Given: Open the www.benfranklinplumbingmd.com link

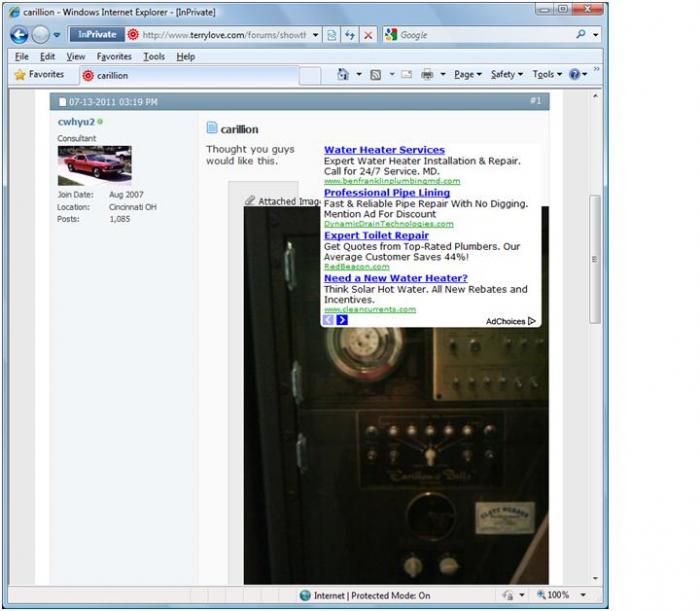Looking at the screenshot, I should click(x=392, y=181).
